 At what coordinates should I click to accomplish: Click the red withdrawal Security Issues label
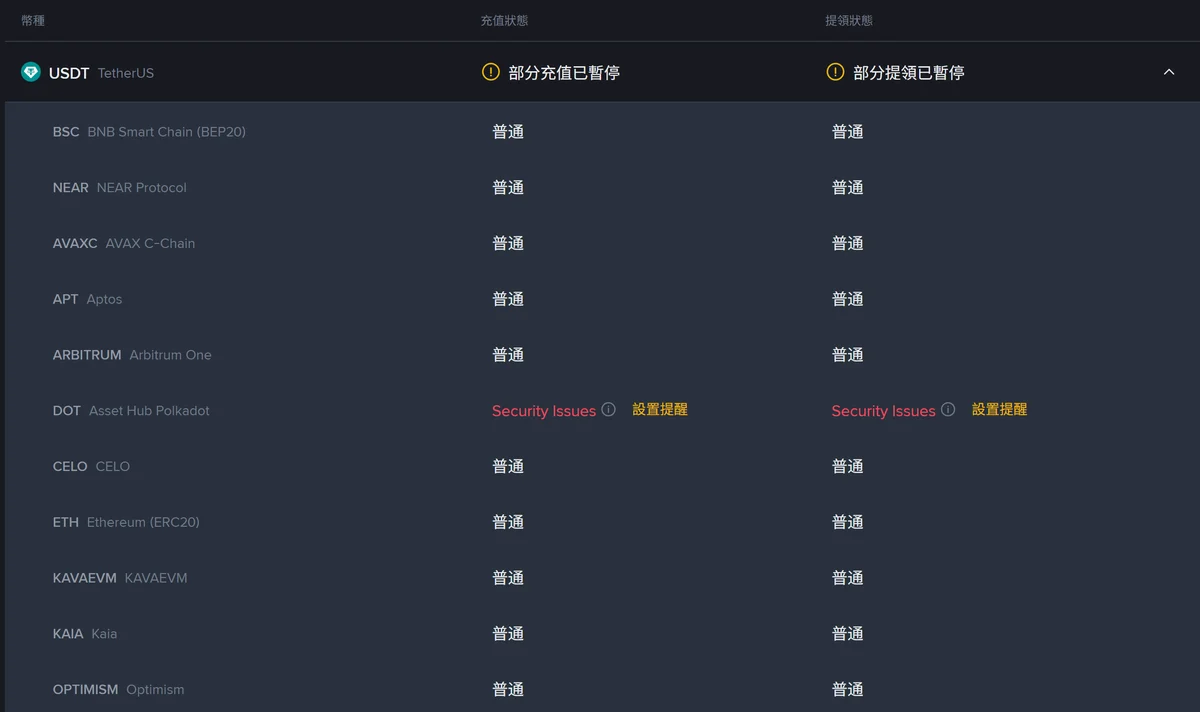click(x=884, y=411)
